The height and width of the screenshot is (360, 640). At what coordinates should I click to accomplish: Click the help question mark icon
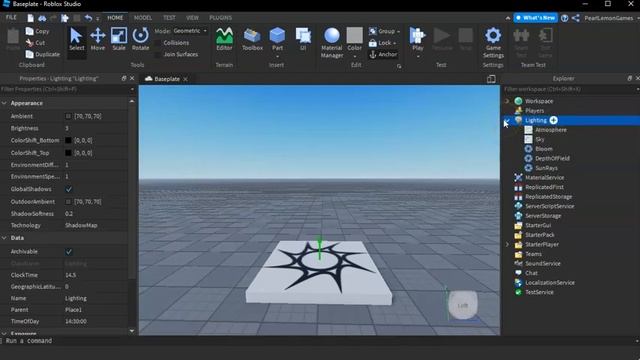click(x=564, y=18)
